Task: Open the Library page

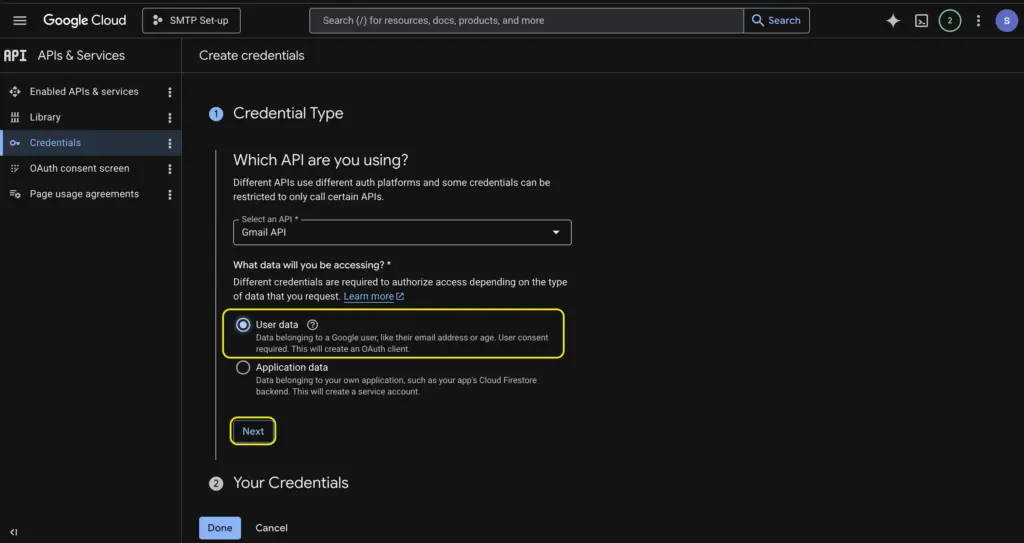Action: pos(45,117)
